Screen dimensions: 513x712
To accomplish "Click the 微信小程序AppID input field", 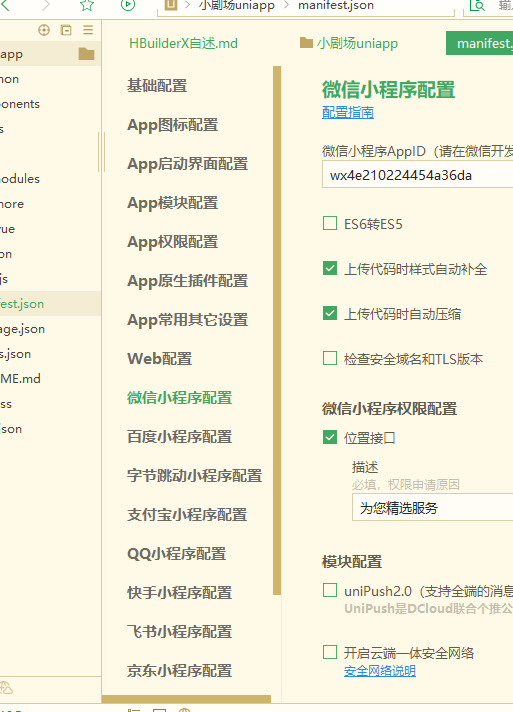I will (x=417, y=175).
